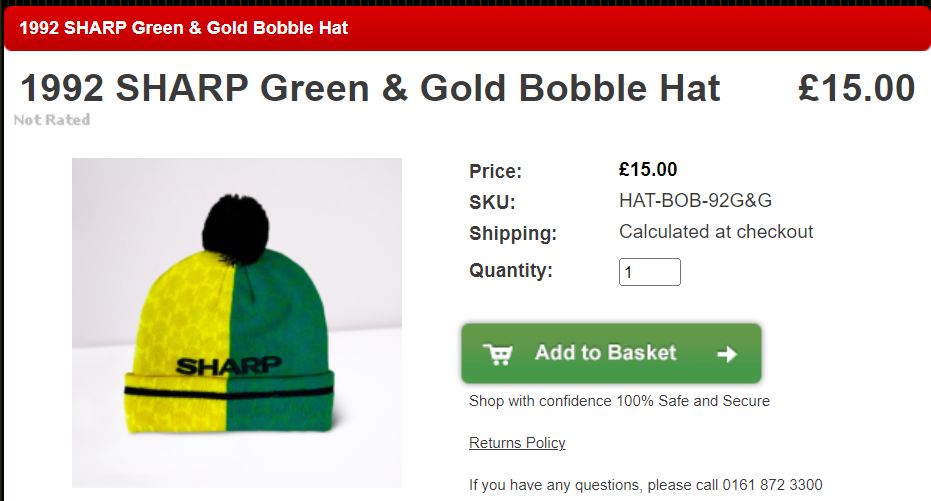
Task: Open the bobble hat product image
Action: click(237, 323)
